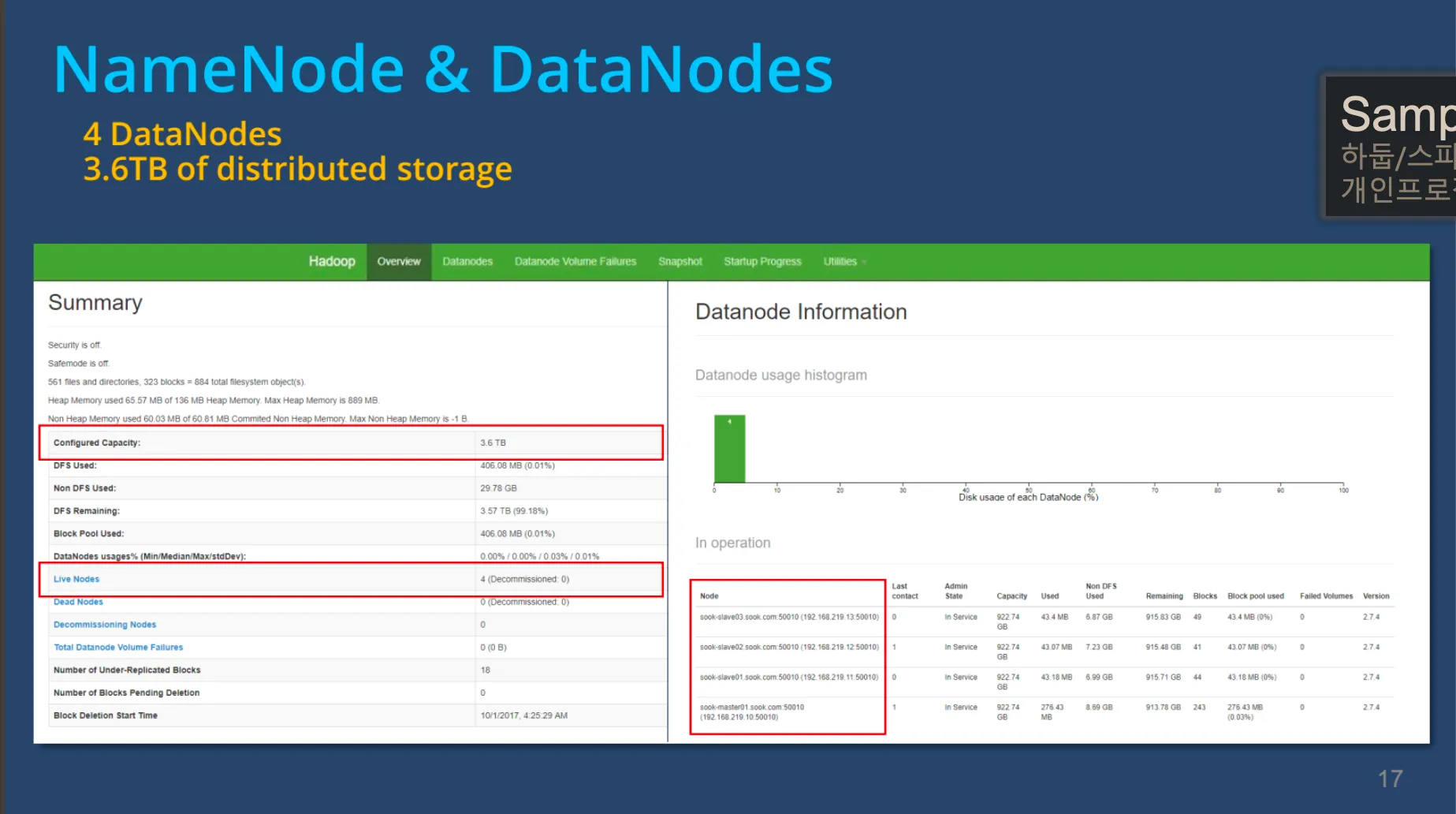Click the Capacity column header

(1011, 596)
